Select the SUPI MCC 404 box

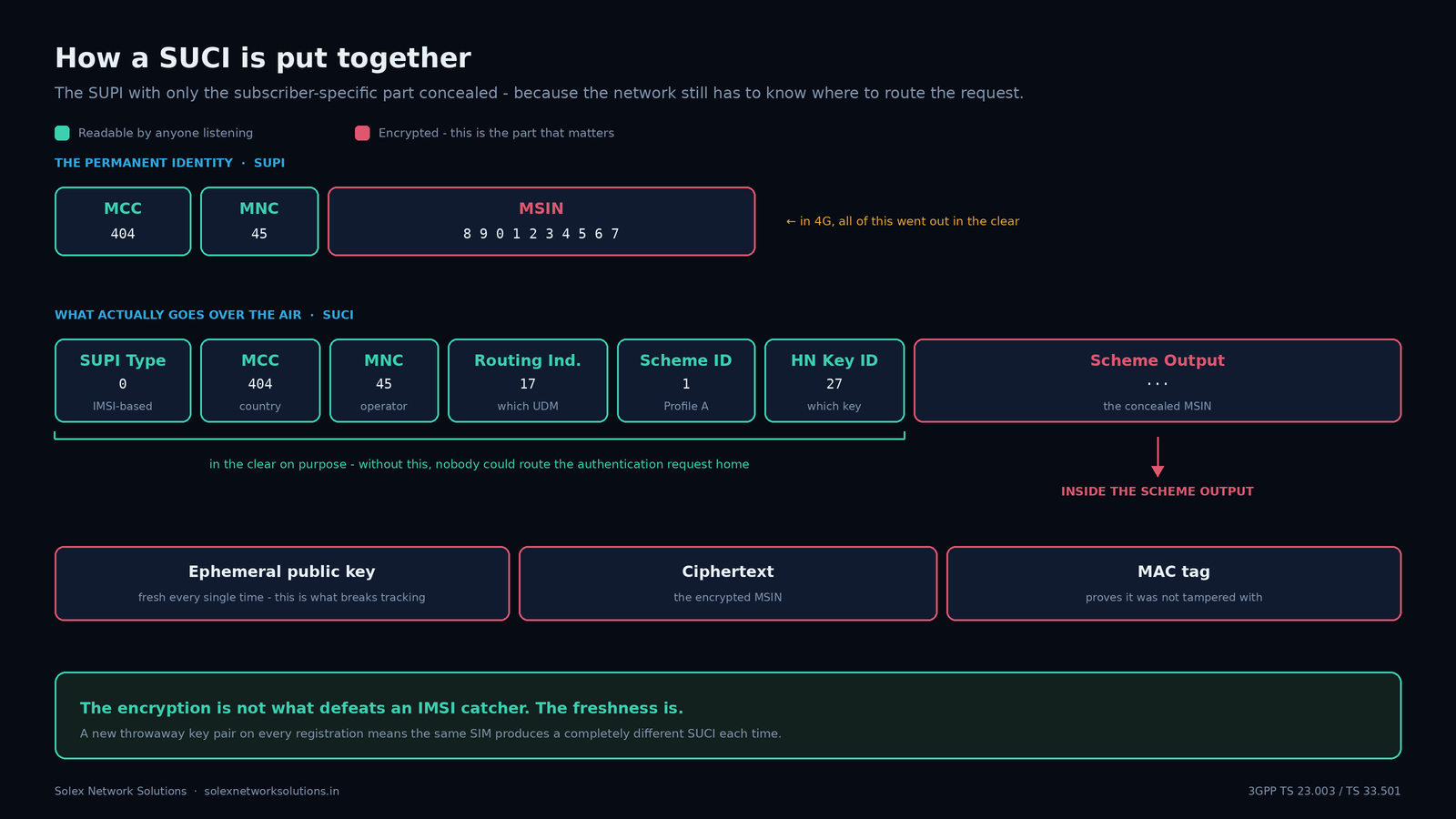[123, 221]
